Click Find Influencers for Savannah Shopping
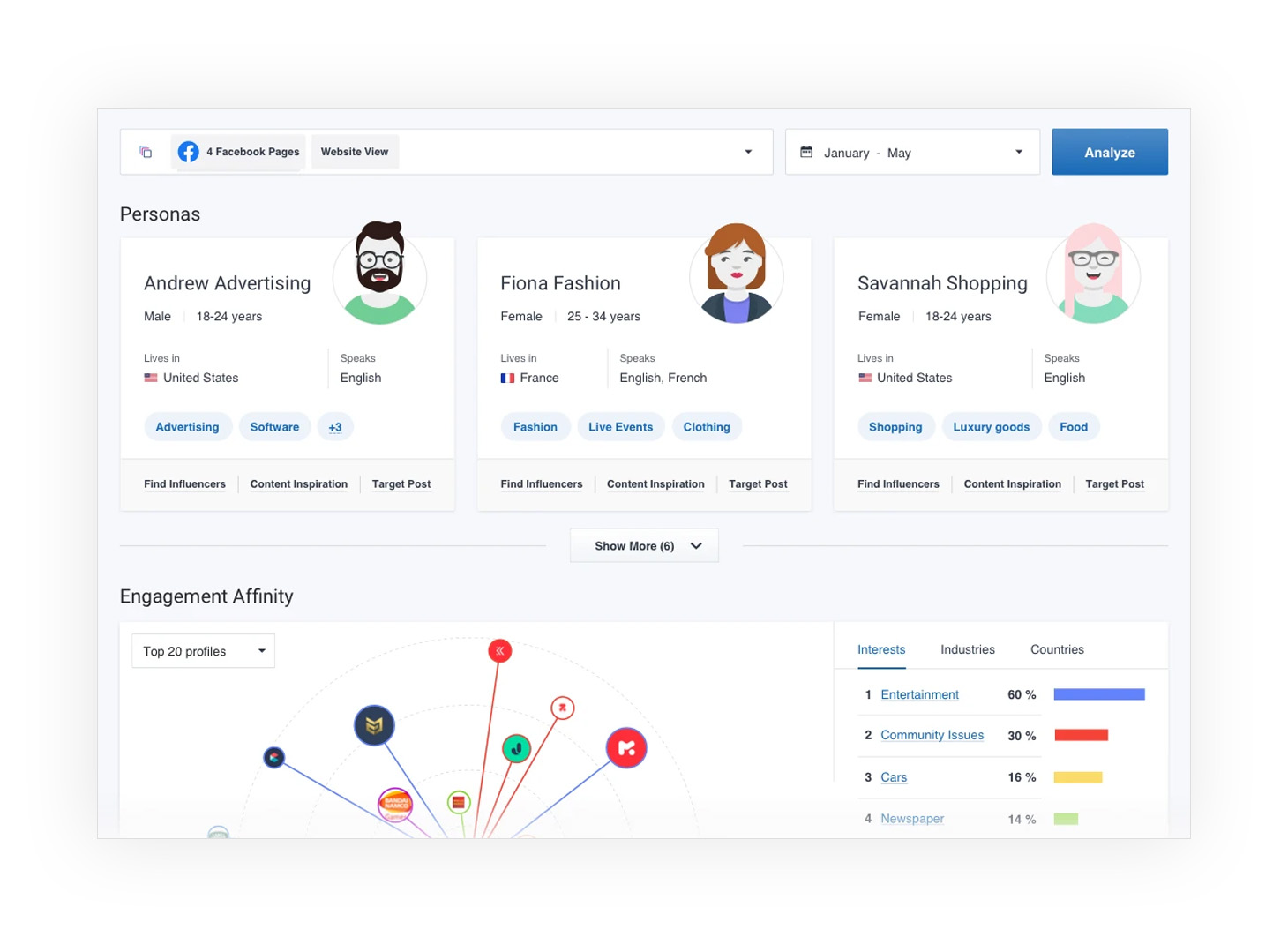Viewport: 1288px width, 952px height. tap(898, 484)
